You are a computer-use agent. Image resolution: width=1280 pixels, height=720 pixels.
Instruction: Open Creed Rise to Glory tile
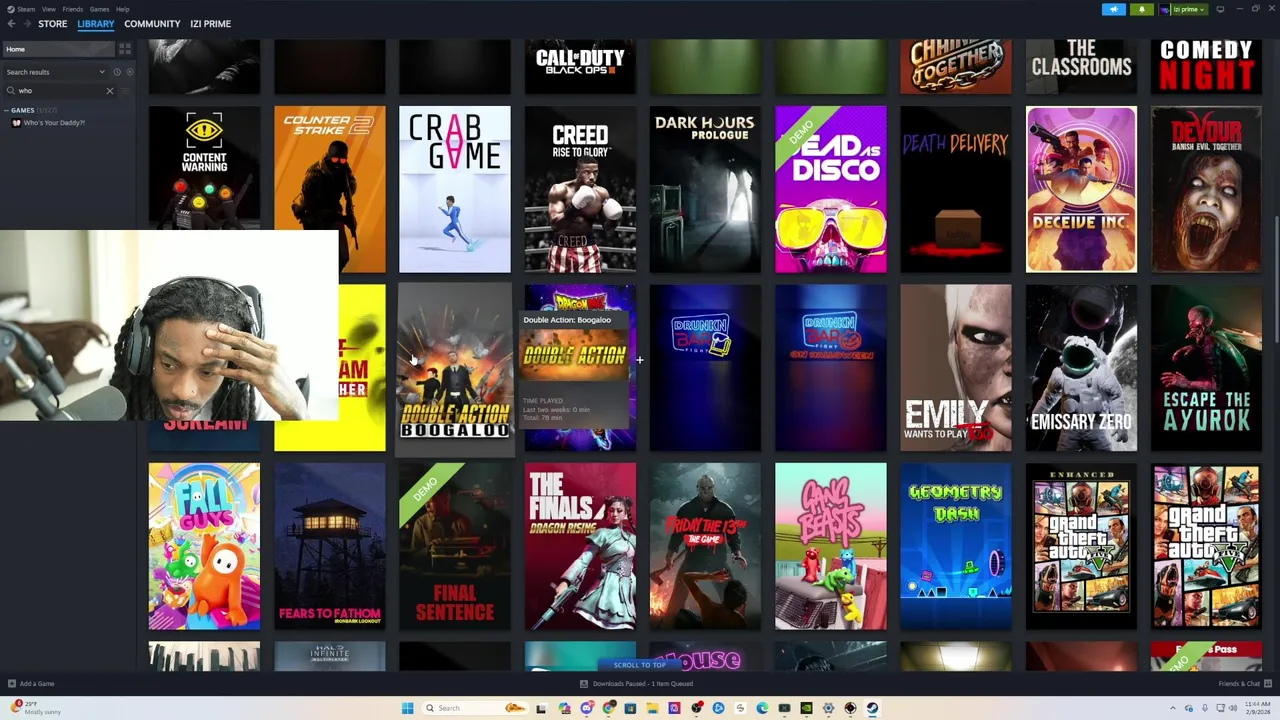(580, 189)
